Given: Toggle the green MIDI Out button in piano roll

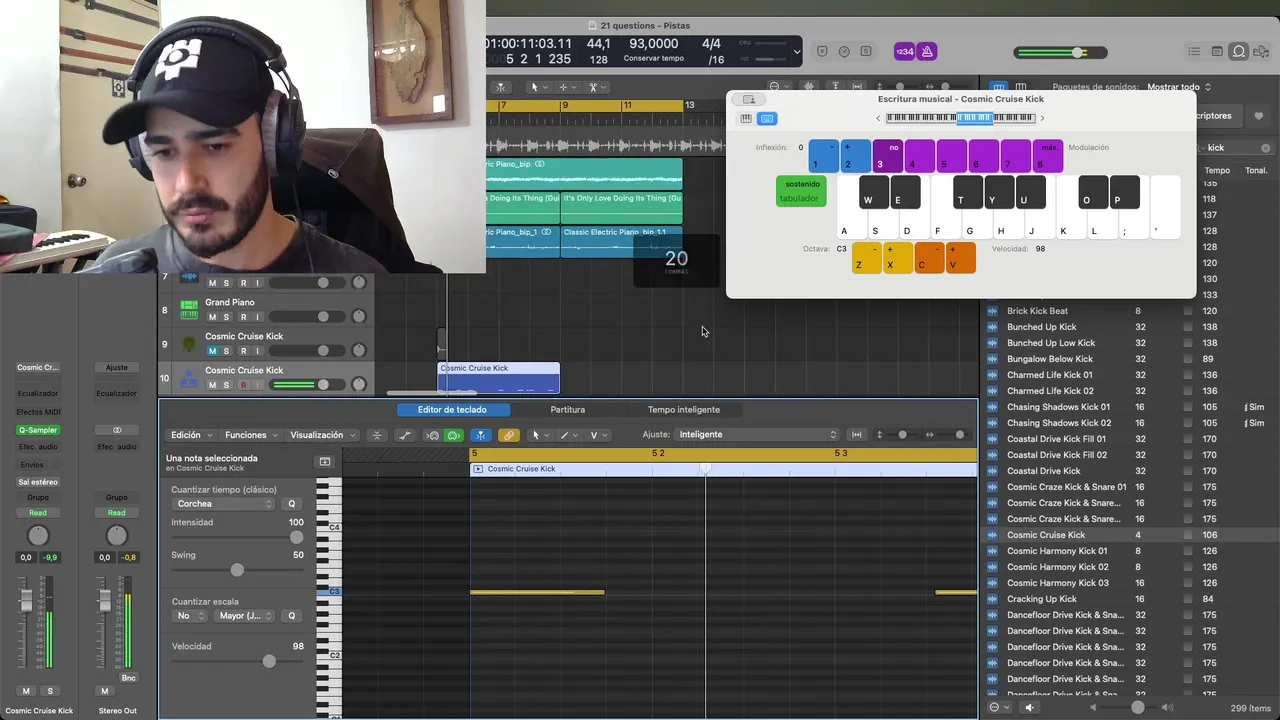Looking at the screenshot, I should [x=454, y=435].
